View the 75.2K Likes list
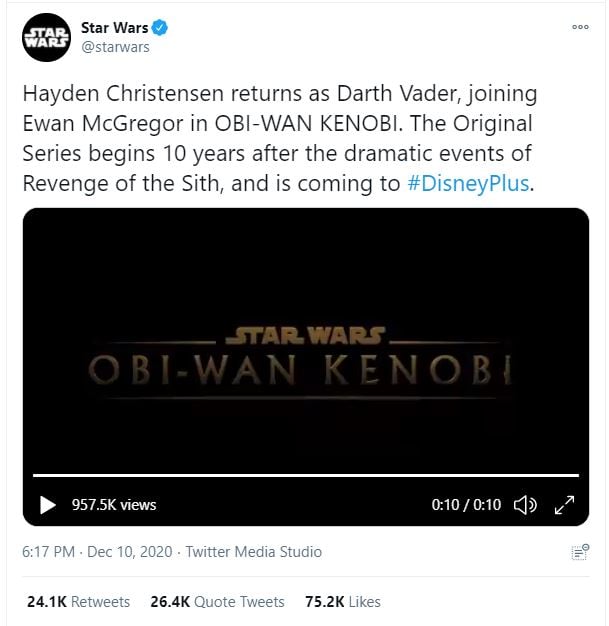Image resolution: width=609 pixels, height=626 pixels. (343, 602)
